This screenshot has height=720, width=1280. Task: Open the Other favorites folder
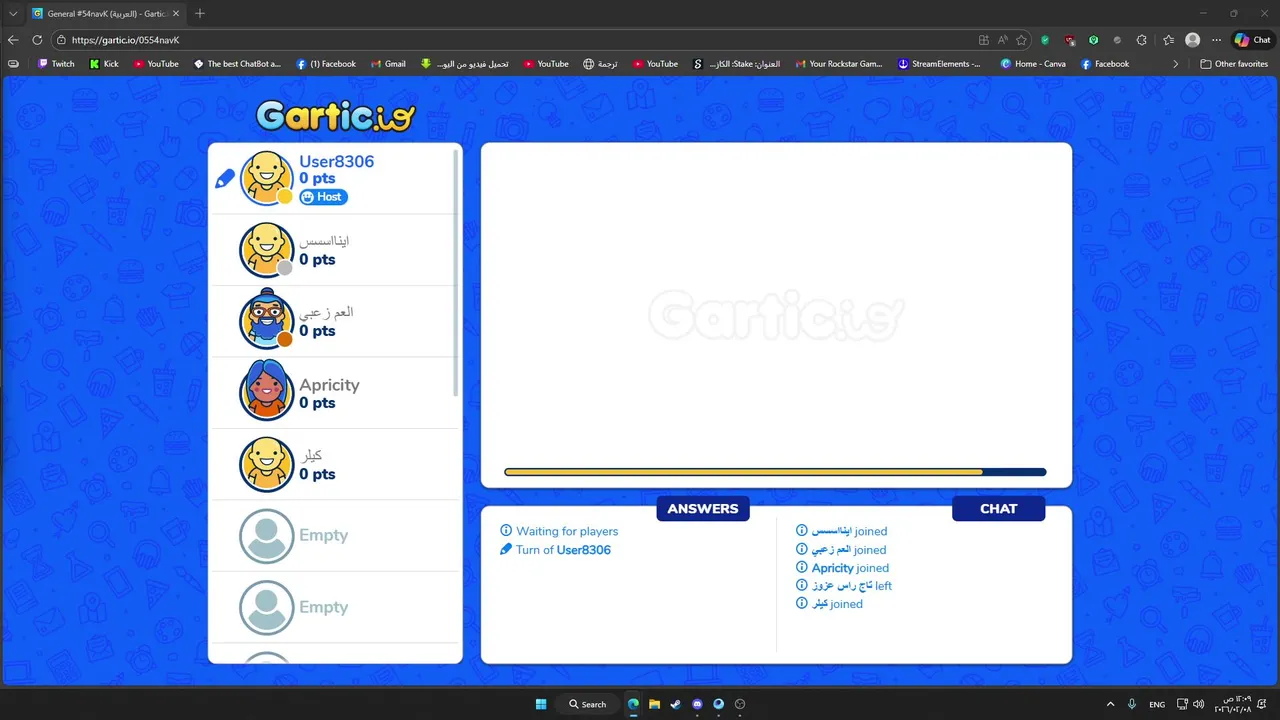[x=1234, y=64]
